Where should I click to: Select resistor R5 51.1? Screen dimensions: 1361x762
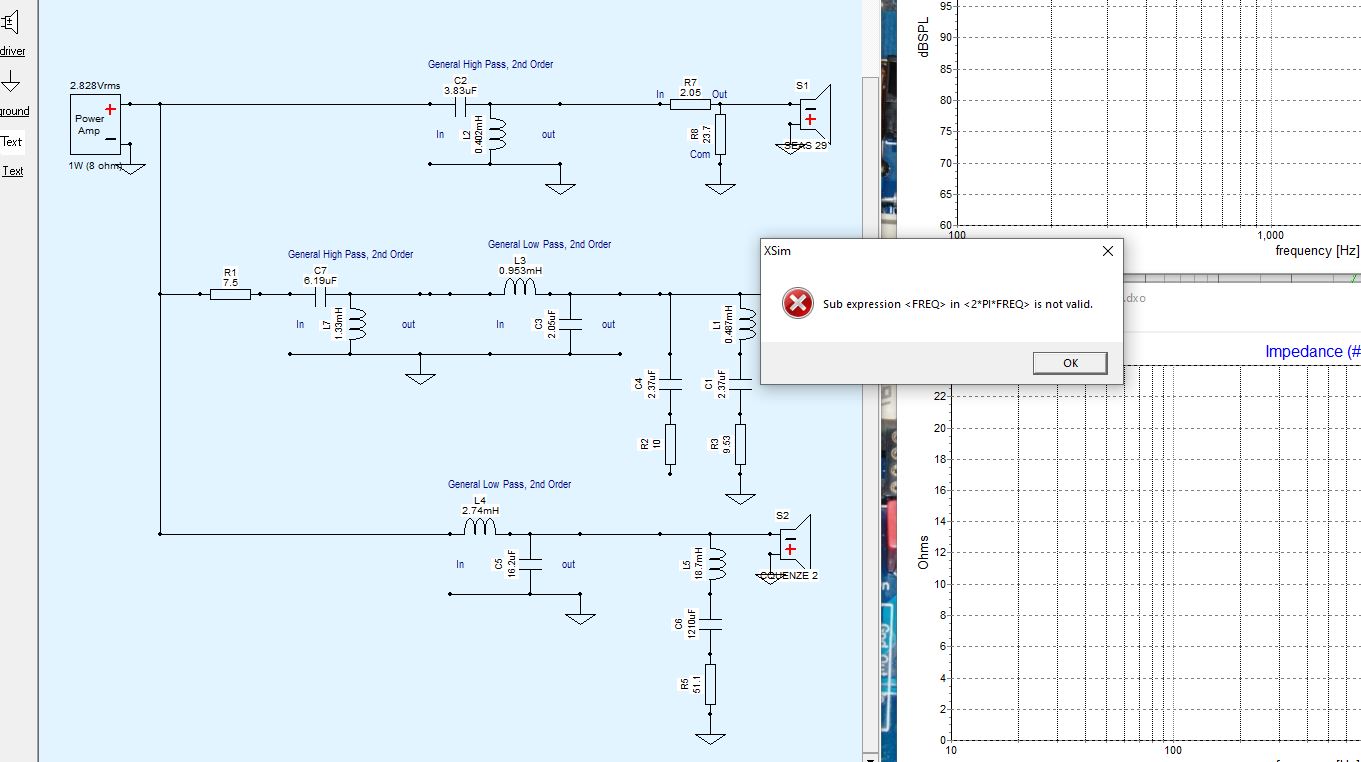click(x=710, y=684)
